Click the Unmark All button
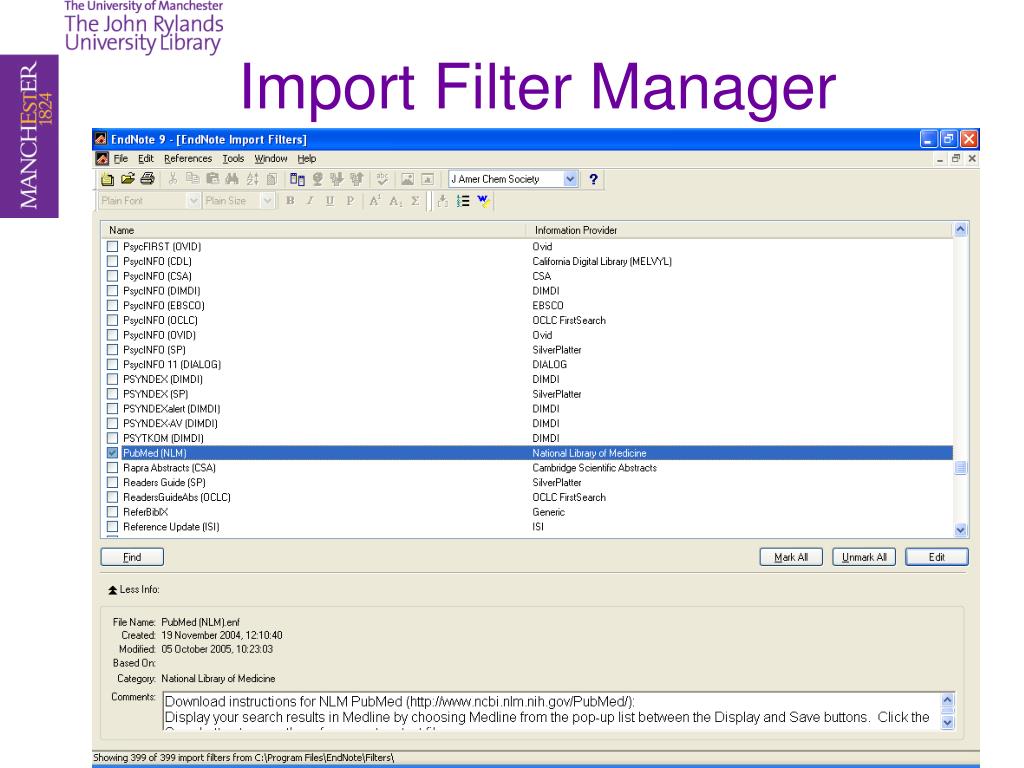 (864, 557)
